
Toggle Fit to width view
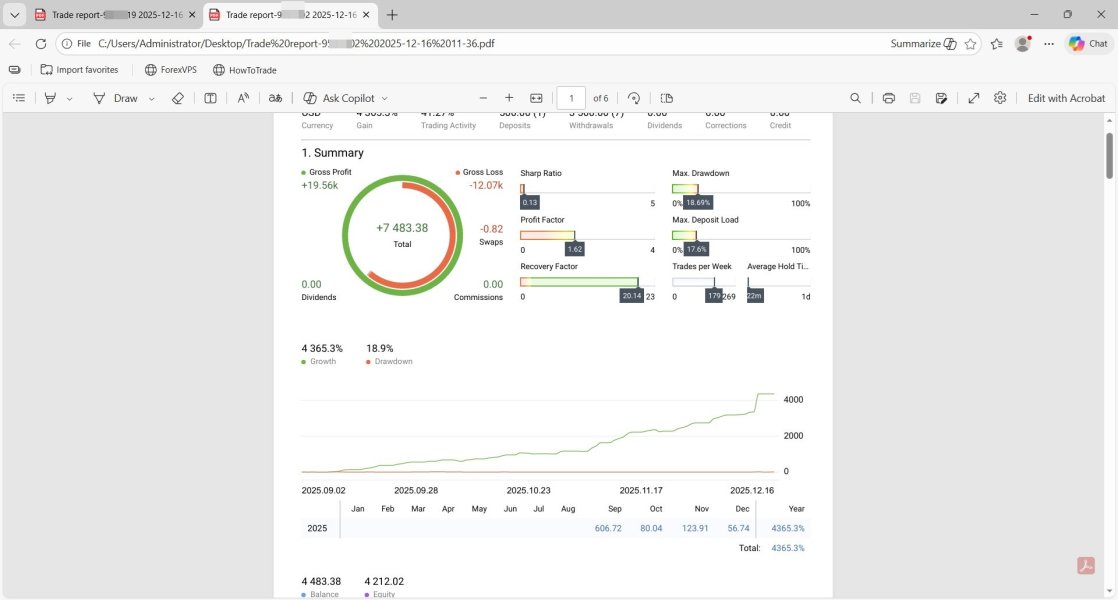536,98
